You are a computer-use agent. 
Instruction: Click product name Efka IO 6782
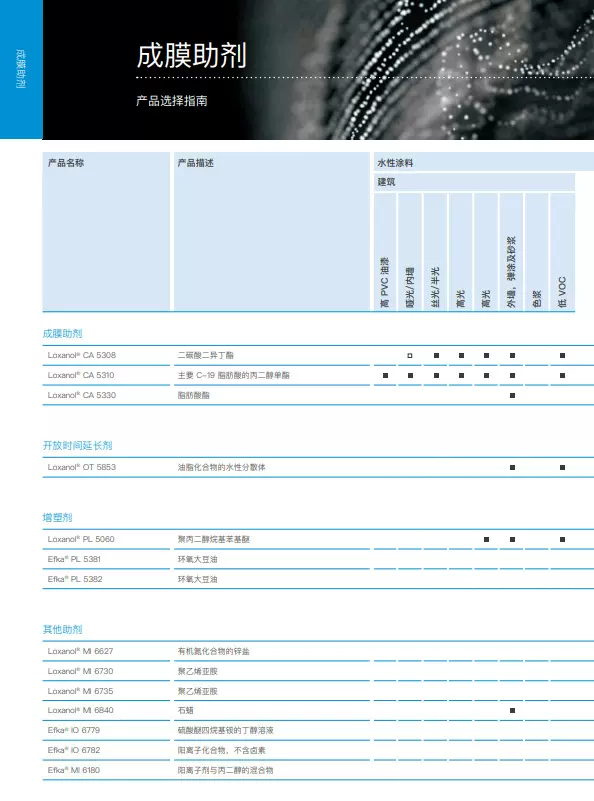coord(74,750)
